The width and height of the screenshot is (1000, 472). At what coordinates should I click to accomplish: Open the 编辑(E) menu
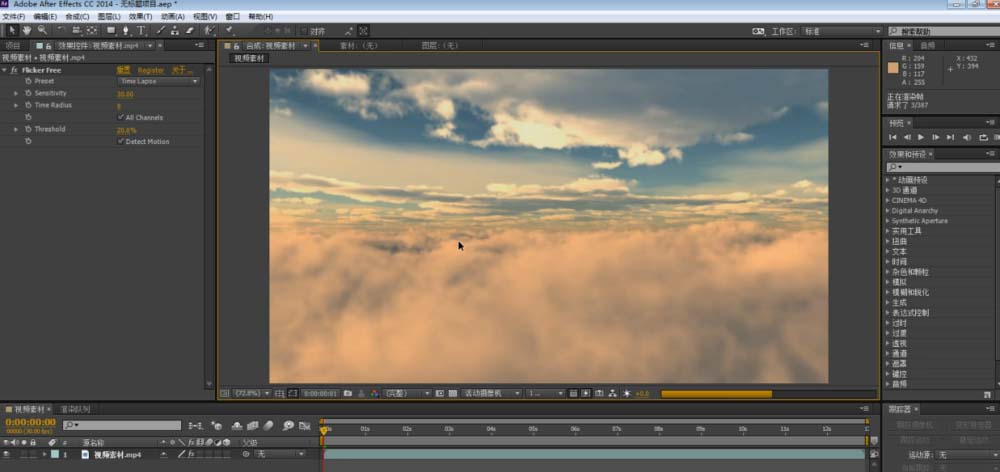click(45, 17)
